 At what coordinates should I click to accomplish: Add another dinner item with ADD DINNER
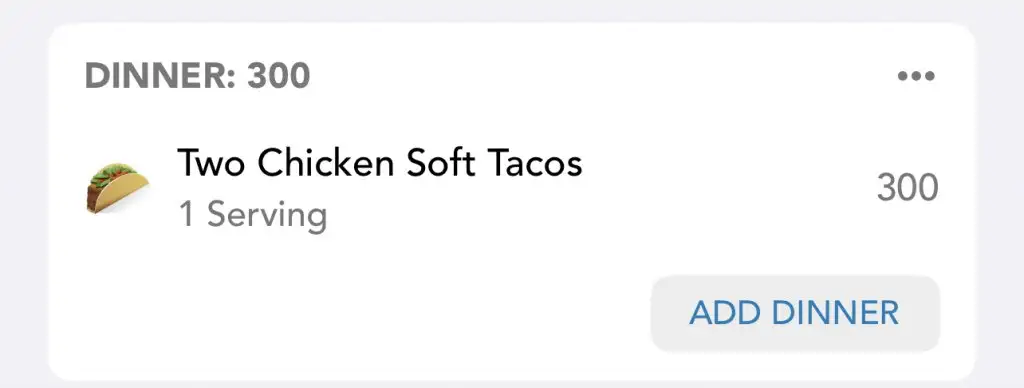tap(795, 314)
